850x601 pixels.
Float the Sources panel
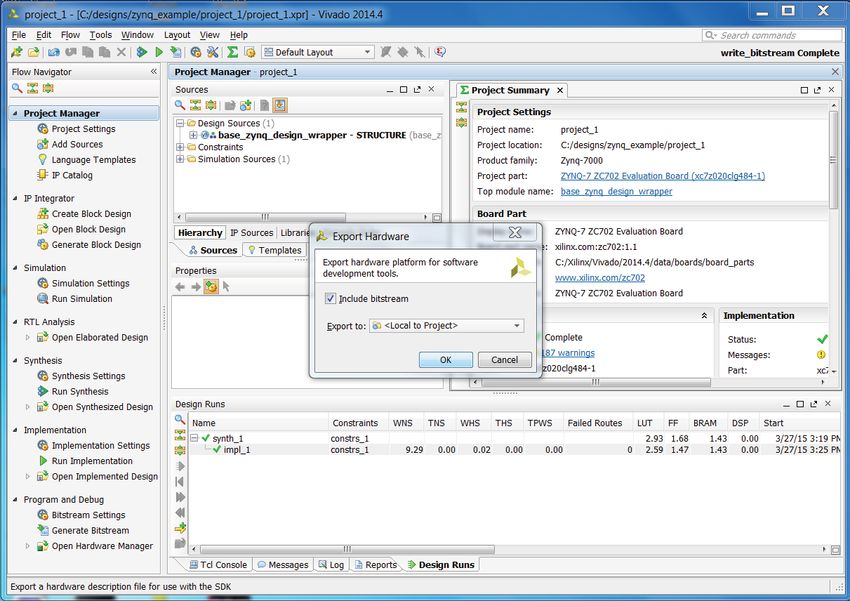click(417, 89)
